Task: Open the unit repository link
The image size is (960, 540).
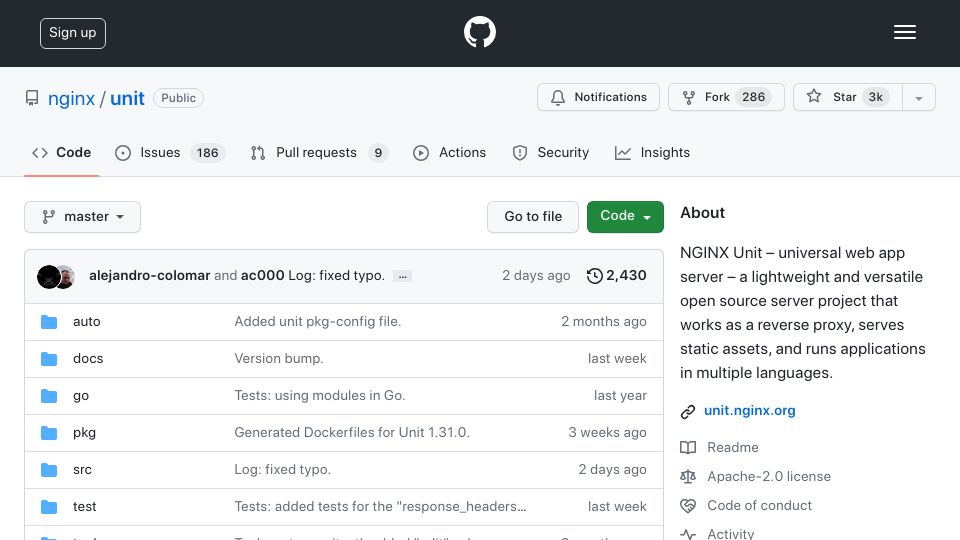Action: click(x=127, y=98)
